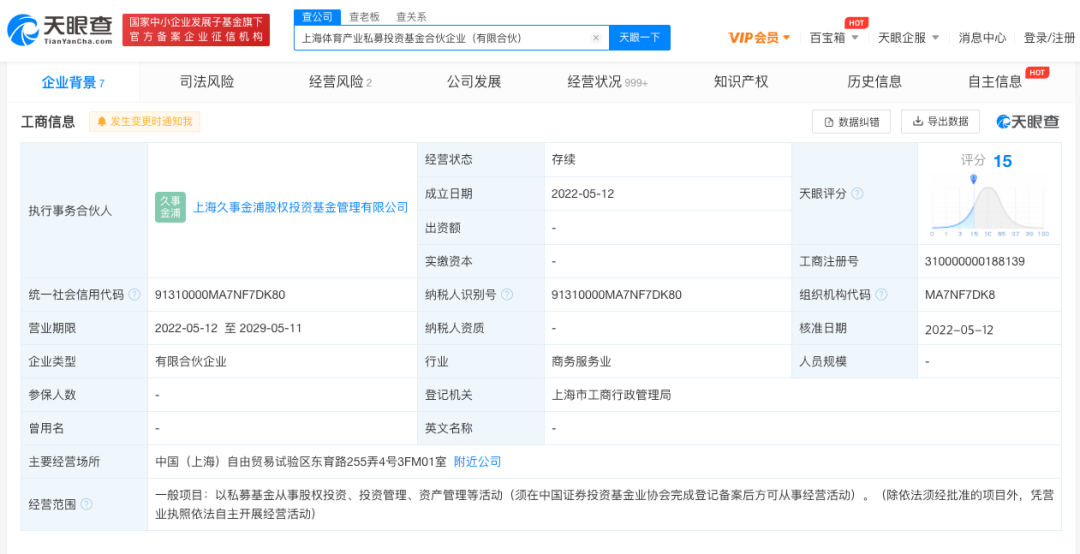Click the 天眼一下 search button
This screenshot has height=554, width=1080.
coord(639,38)
